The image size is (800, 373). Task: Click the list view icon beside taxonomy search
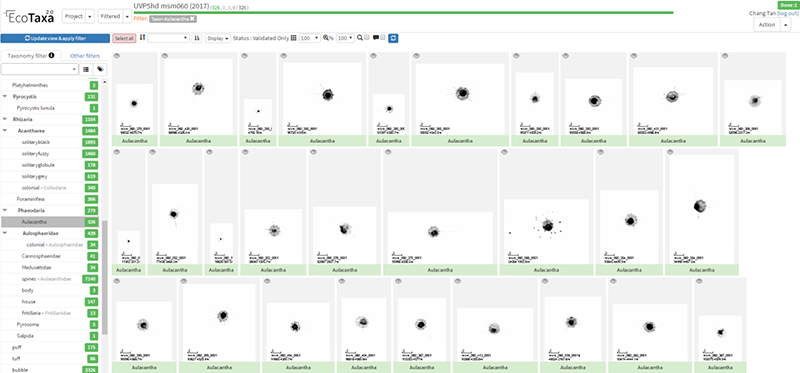(x=86, y=69)
